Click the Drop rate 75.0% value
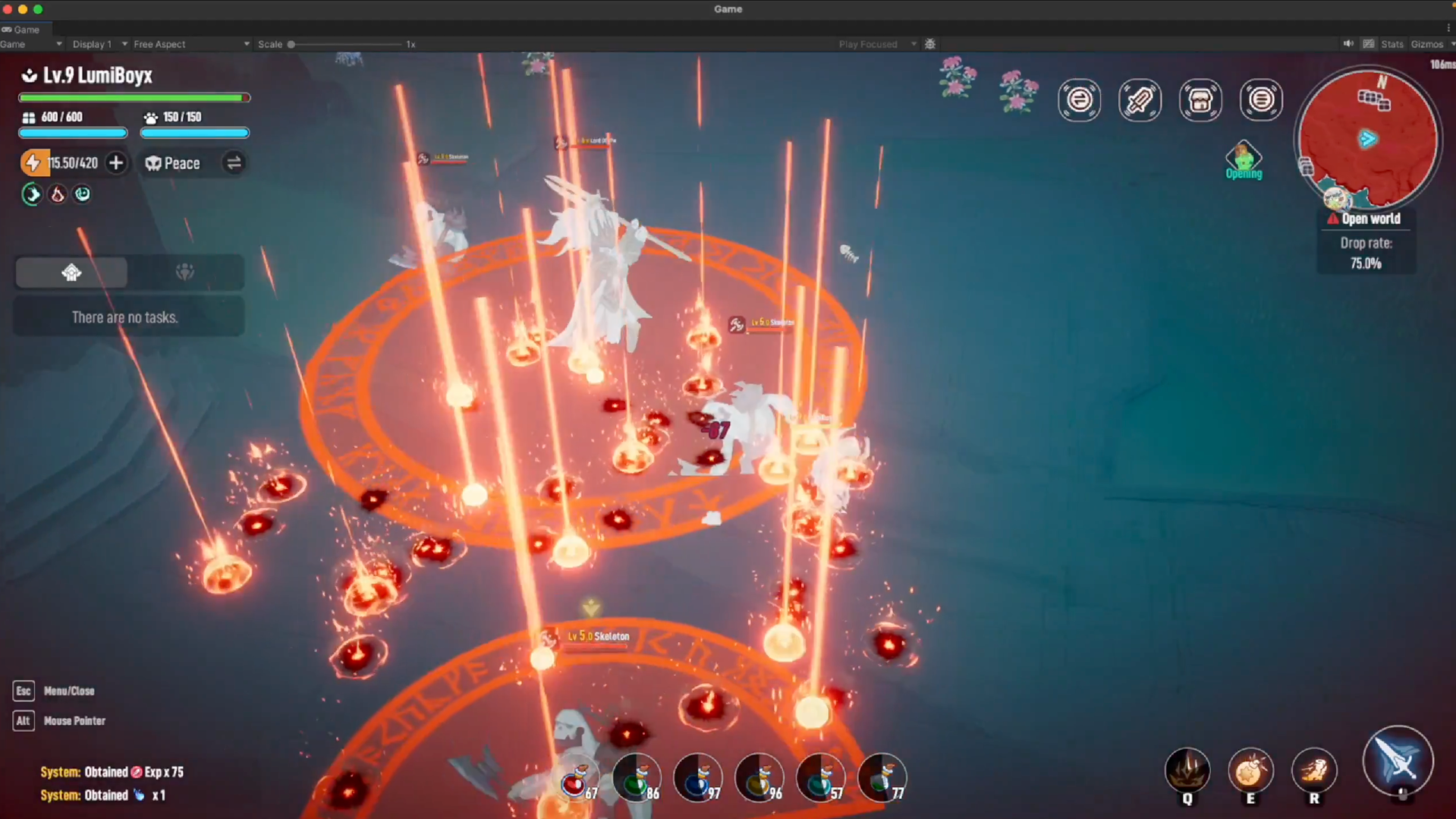 click(x=1366, y=263)
